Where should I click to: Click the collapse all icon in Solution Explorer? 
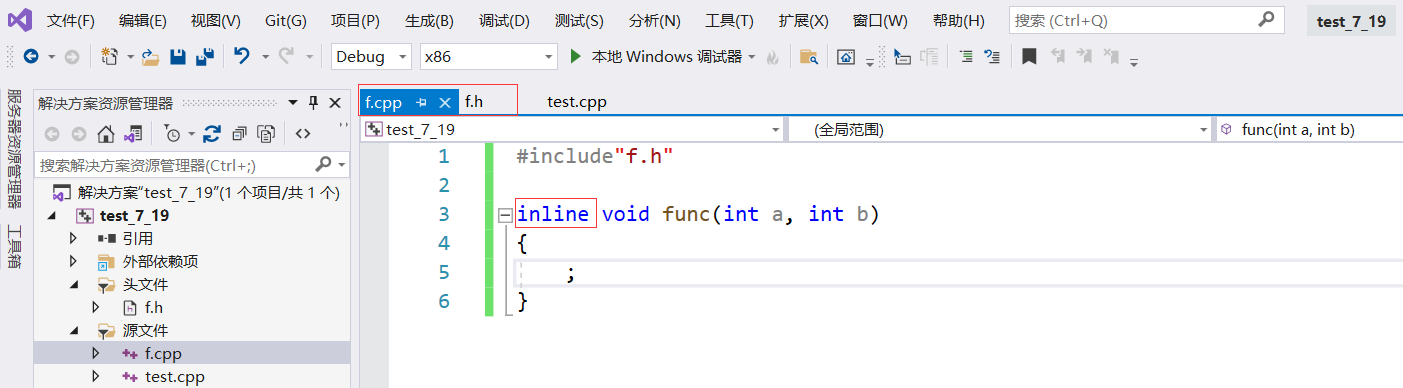(239, 133)
